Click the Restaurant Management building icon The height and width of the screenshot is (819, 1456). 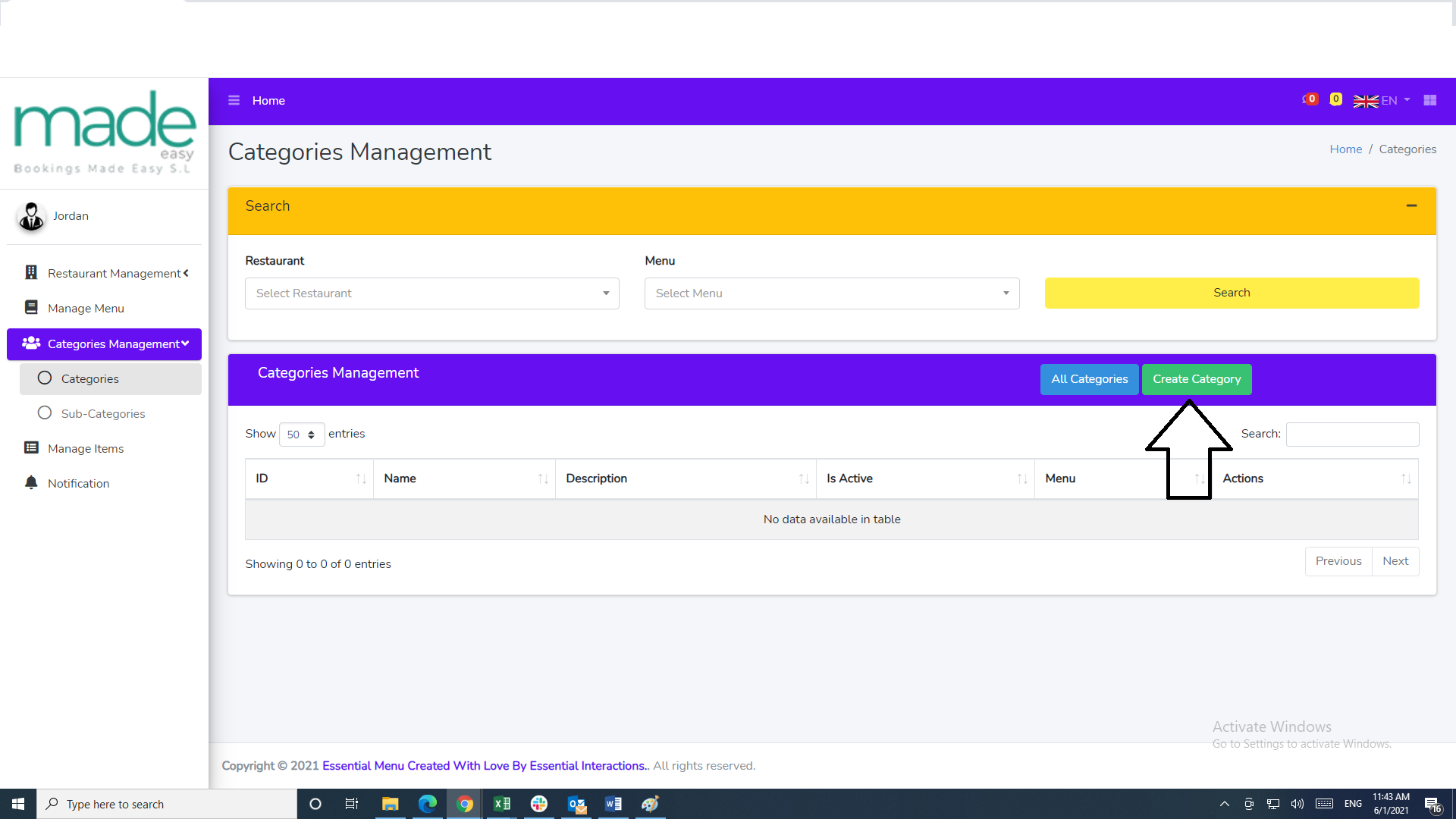click(31, 272)
